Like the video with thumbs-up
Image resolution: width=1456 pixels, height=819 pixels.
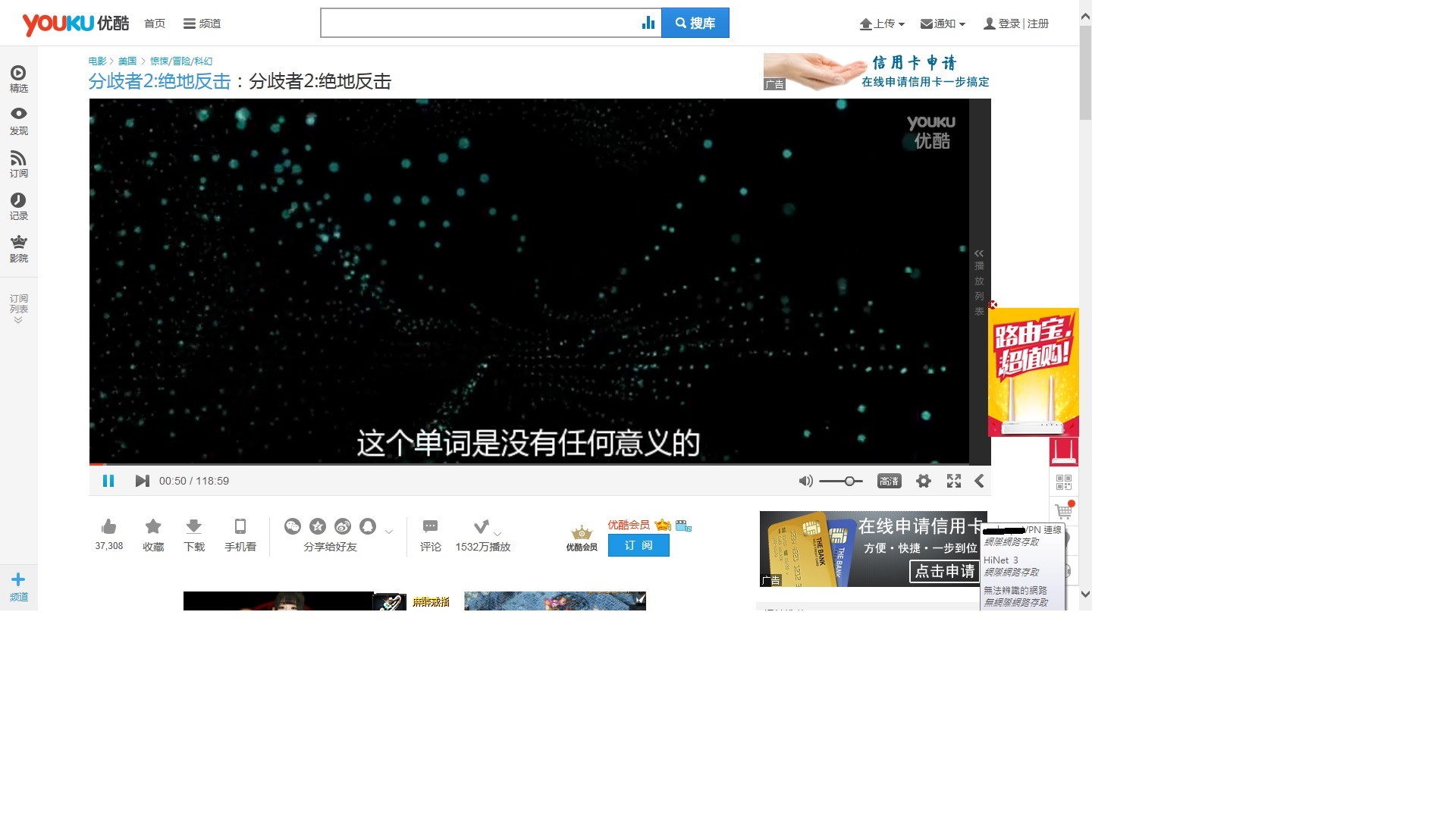[x=108, y=526]
